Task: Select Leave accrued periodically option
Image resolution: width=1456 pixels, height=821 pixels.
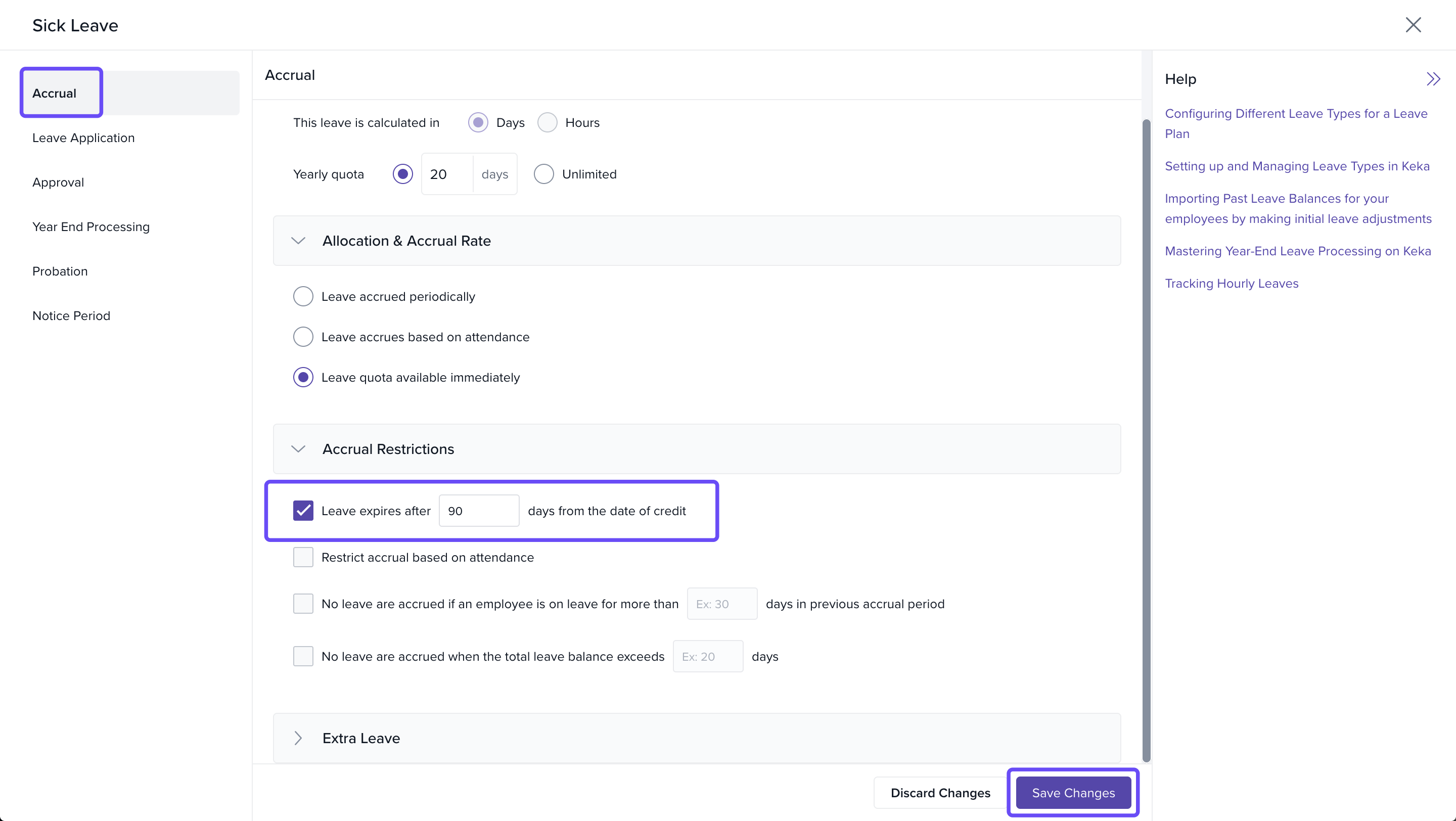Action: (x=303, y=296)
